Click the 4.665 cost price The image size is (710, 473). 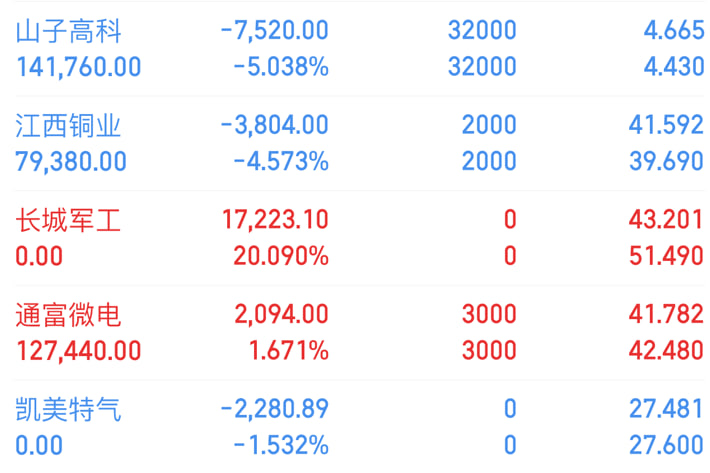click(674, 30)
